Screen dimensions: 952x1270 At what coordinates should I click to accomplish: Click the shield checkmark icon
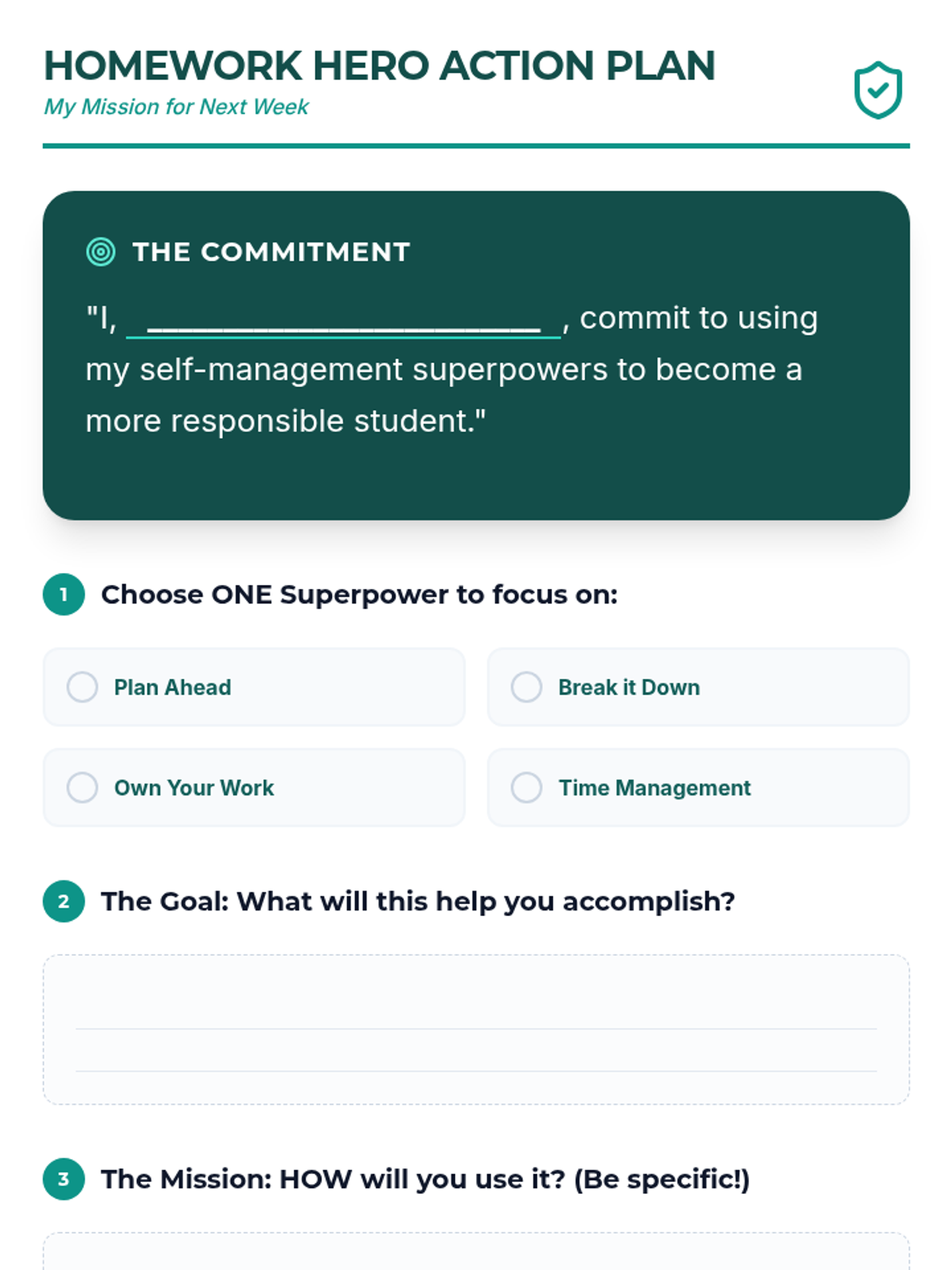pos(877,90)
